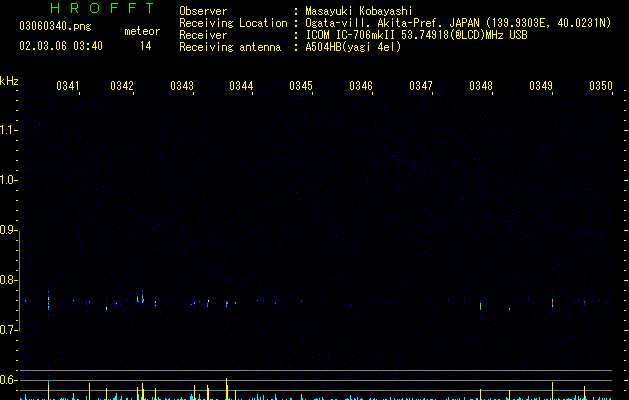Select the filename 03060340.png
The image size is (629, 400).
(55, 26)
